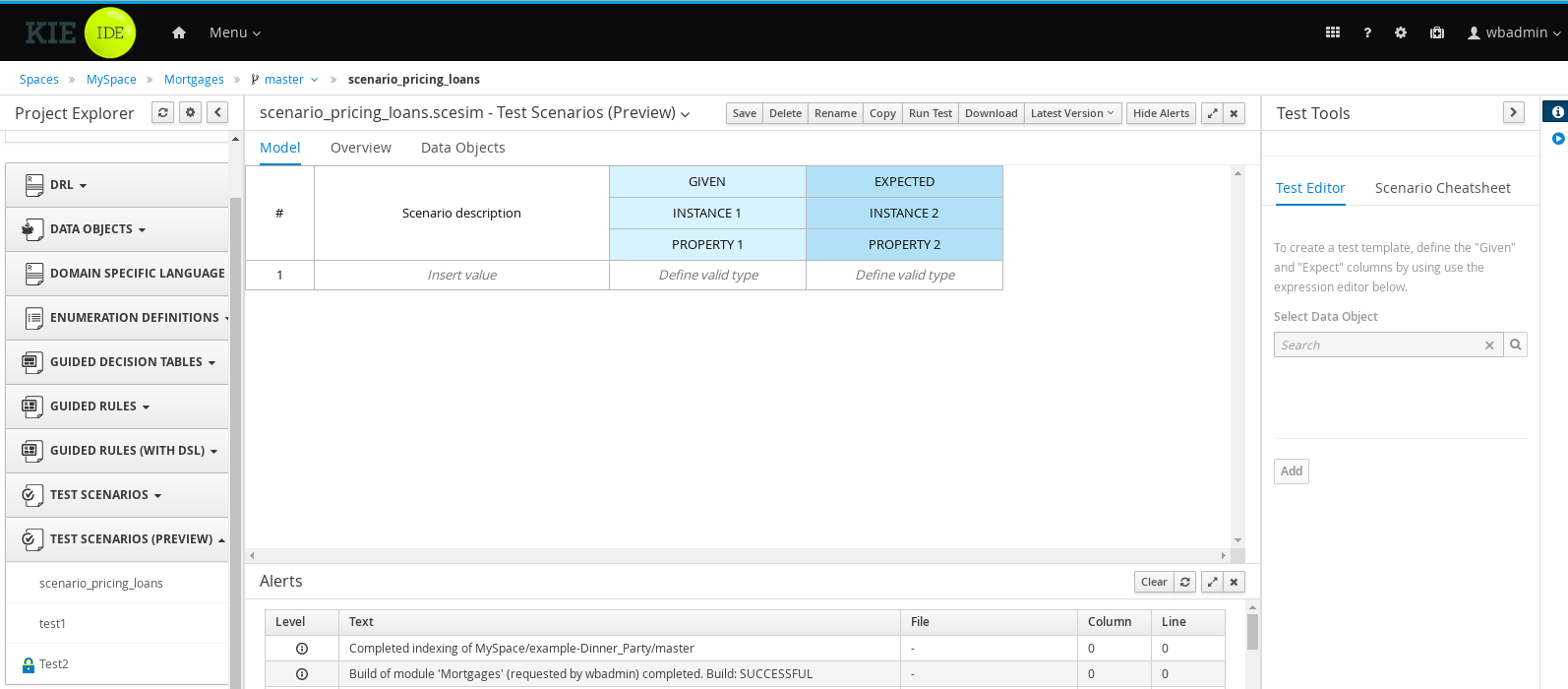Viewport: 1568px width, 689px height.
Task: Open the Latest Version dropdown
Action: pyautogui.click(x=1072, y=113)
